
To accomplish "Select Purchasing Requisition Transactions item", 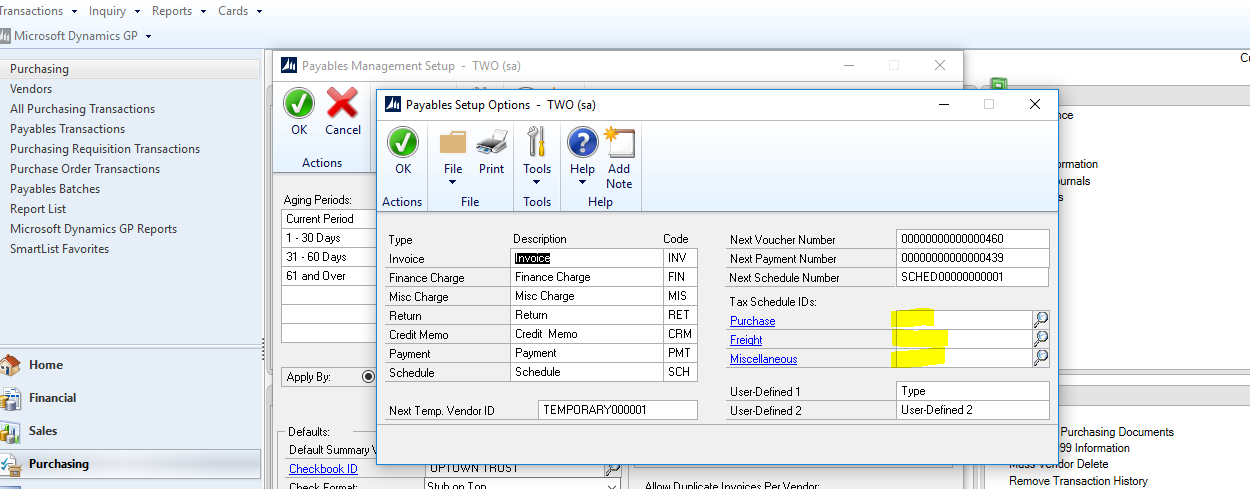I will pos(105,149).
